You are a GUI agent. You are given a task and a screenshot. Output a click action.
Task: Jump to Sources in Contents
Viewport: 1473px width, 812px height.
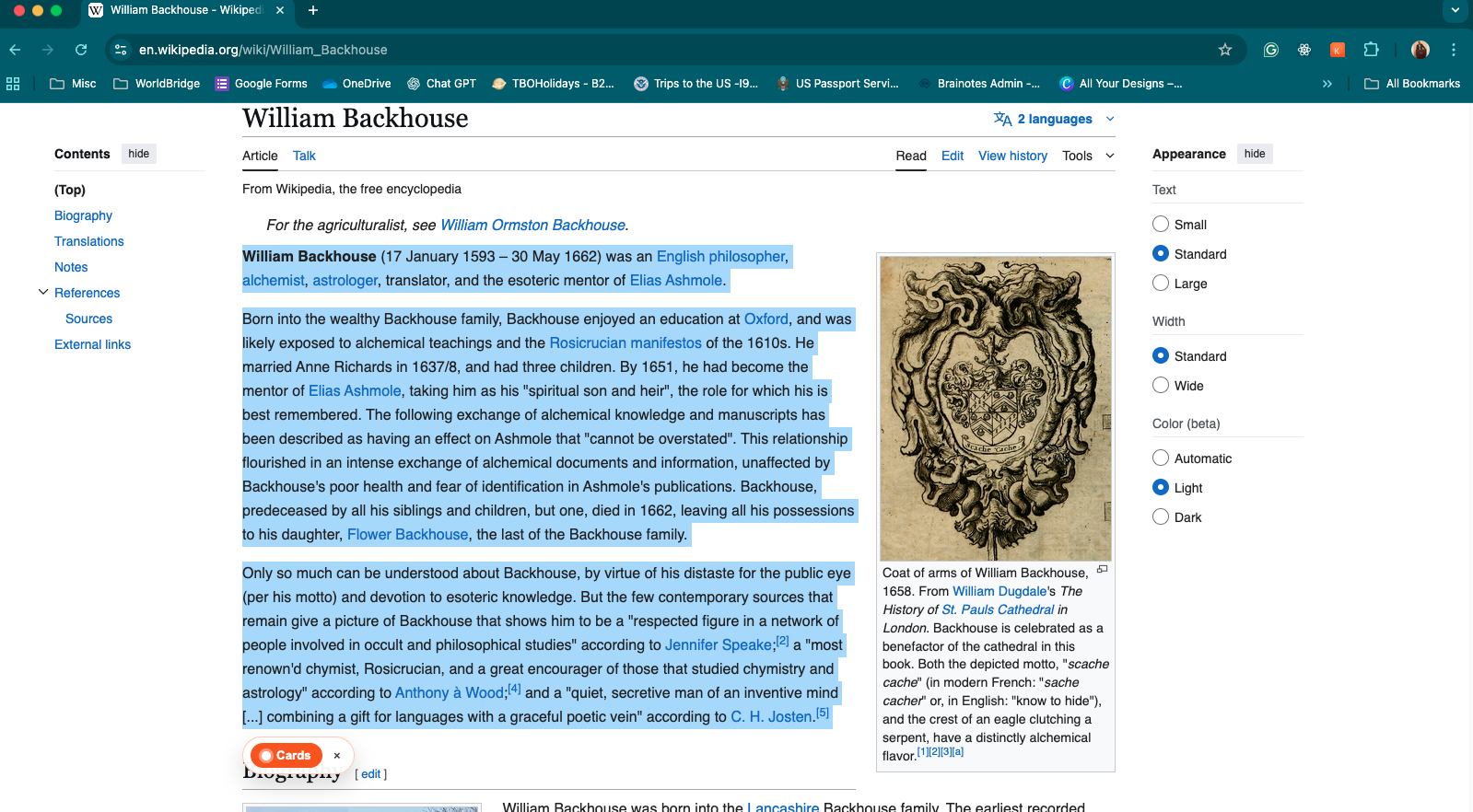click(x=88, y=319)
